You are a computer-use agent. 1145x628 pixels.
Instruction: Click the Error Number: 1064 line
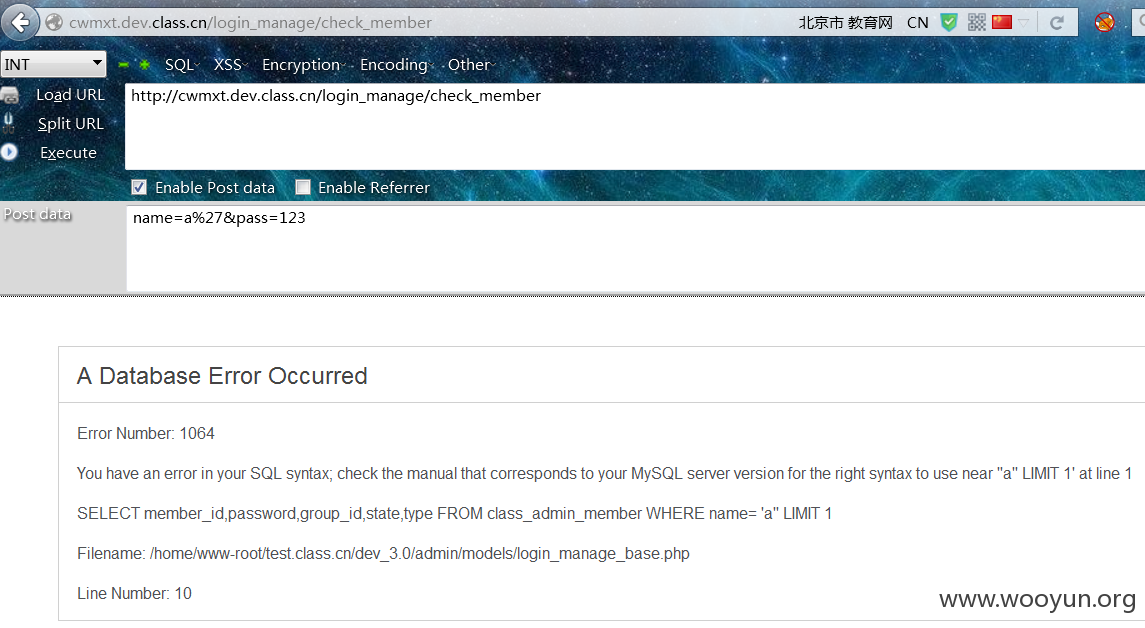(146, 433)
